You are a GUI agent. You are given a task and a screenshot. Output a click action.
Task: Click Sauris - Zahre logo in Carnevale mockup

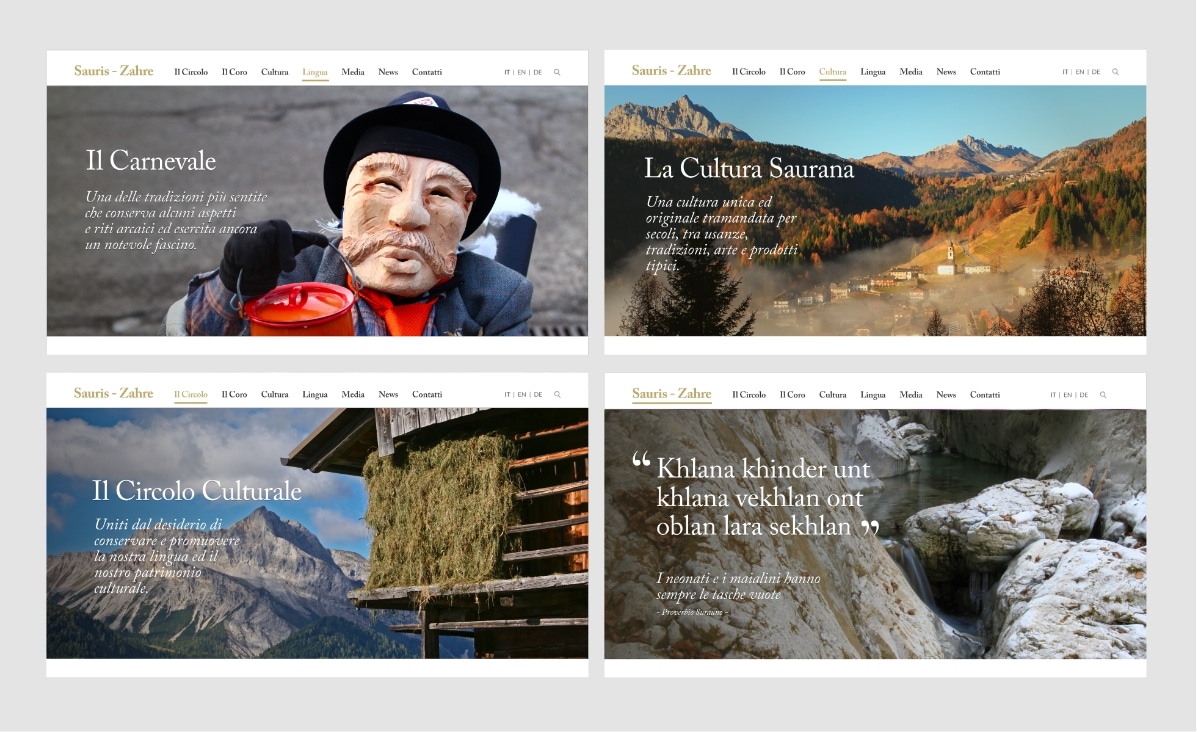(x=114, y=71)
